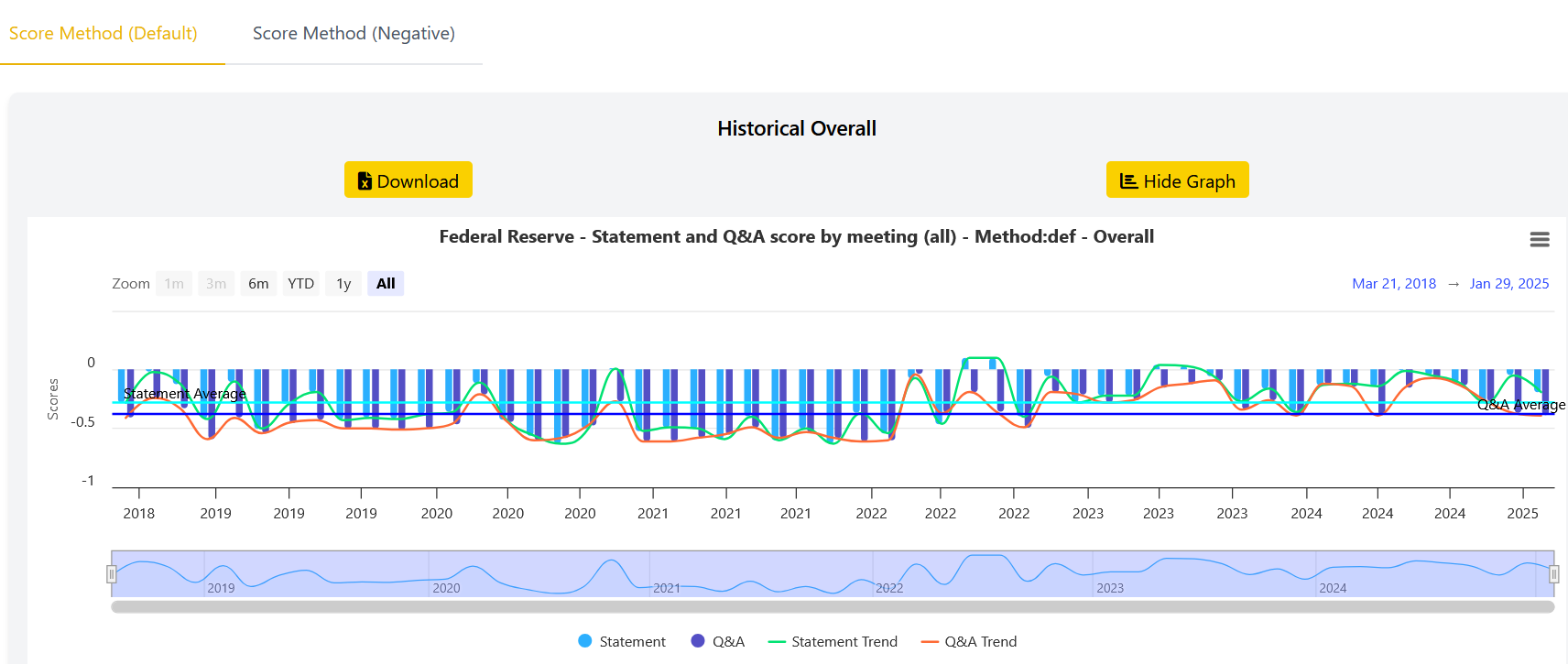Click the Statement Average line label
Viewport: 1568px width, 664px height.
pos(185,394)
